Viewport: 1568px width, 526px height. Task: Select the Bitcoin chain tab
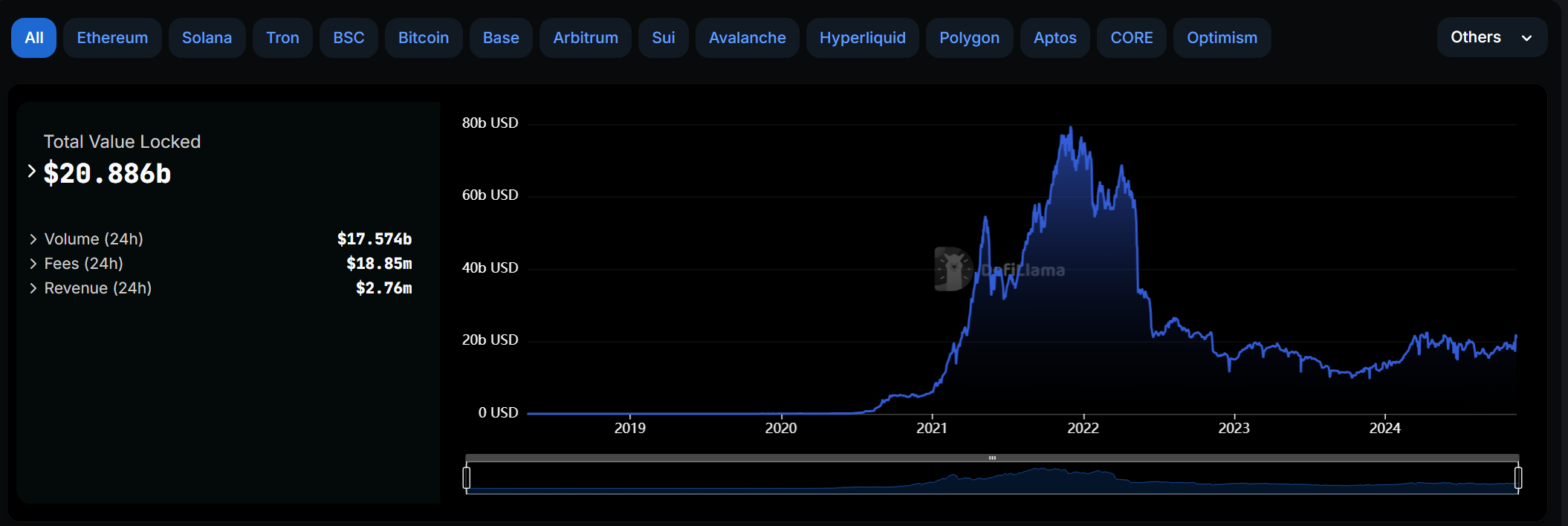[x=424, y=38]
